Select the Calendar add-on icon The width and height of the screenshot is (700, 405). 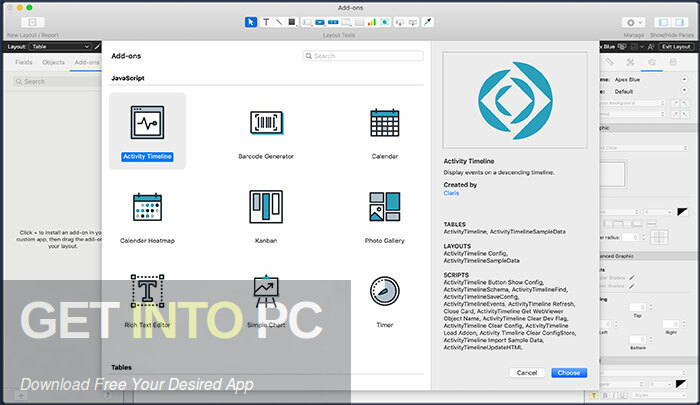point(384,123)
